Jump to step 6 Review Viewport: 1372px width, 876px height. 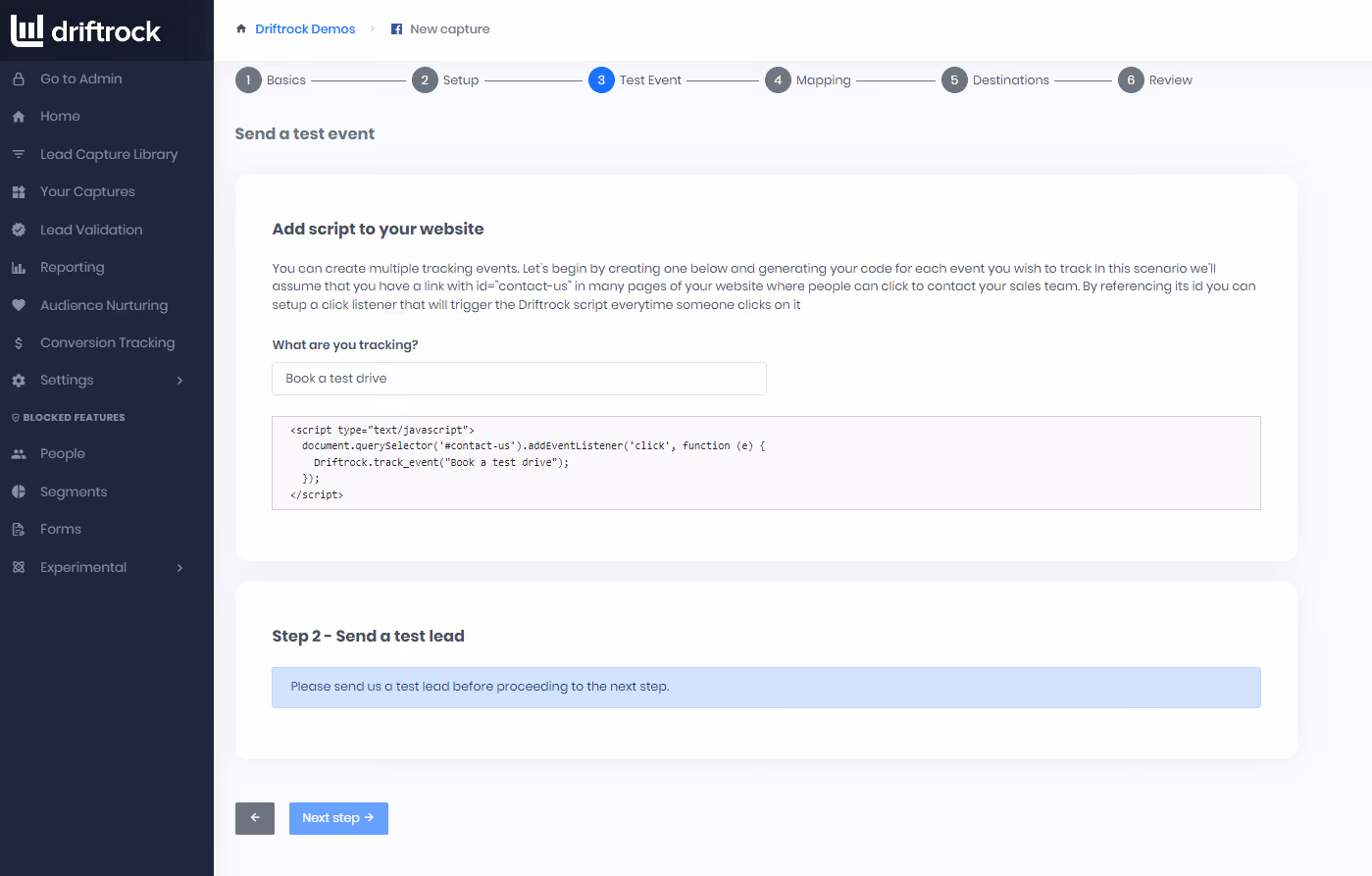pos(1155,80)
